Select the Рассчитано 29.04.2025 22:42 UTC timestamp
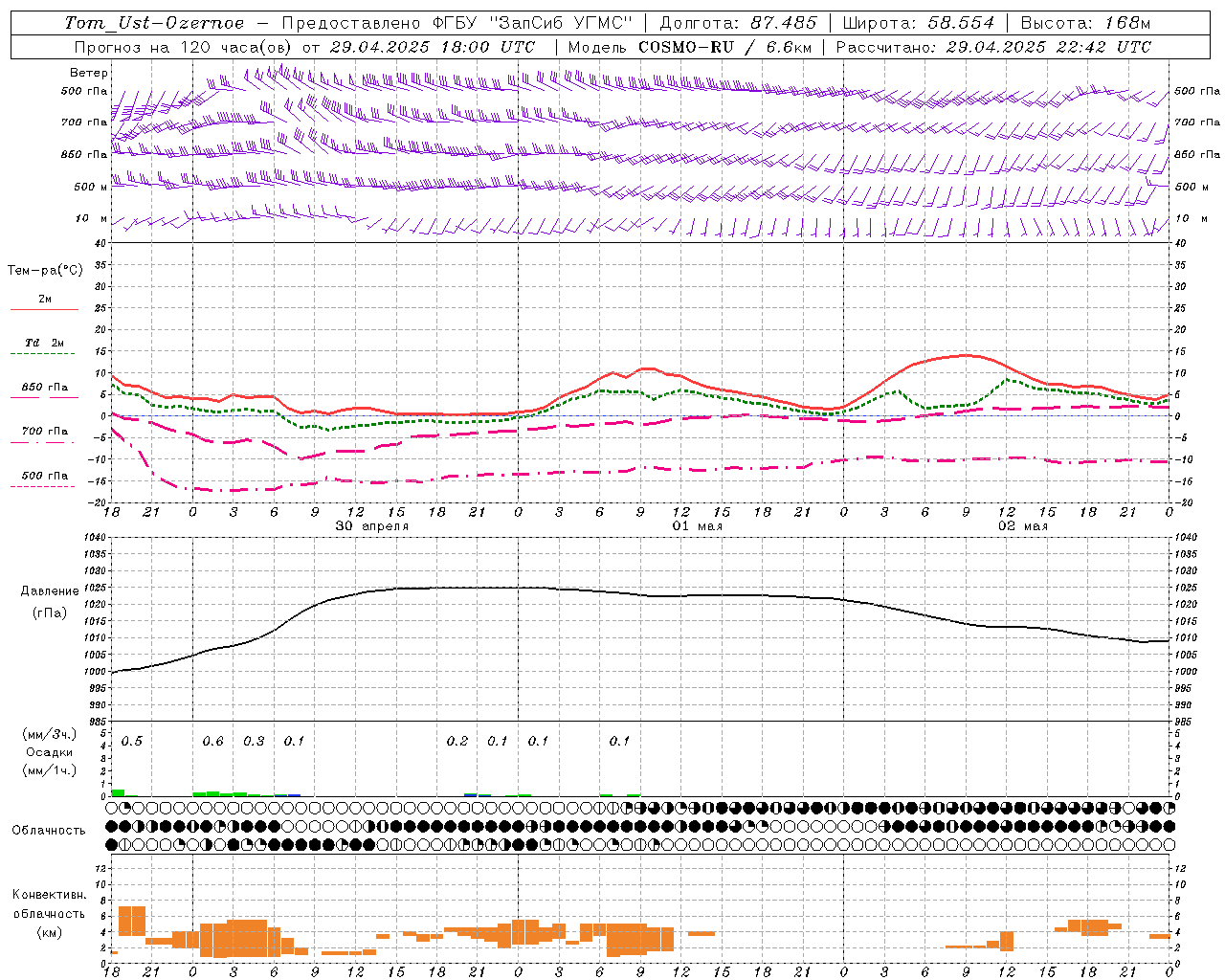The width and height of the screenshot is (1225, 980). 993,47
